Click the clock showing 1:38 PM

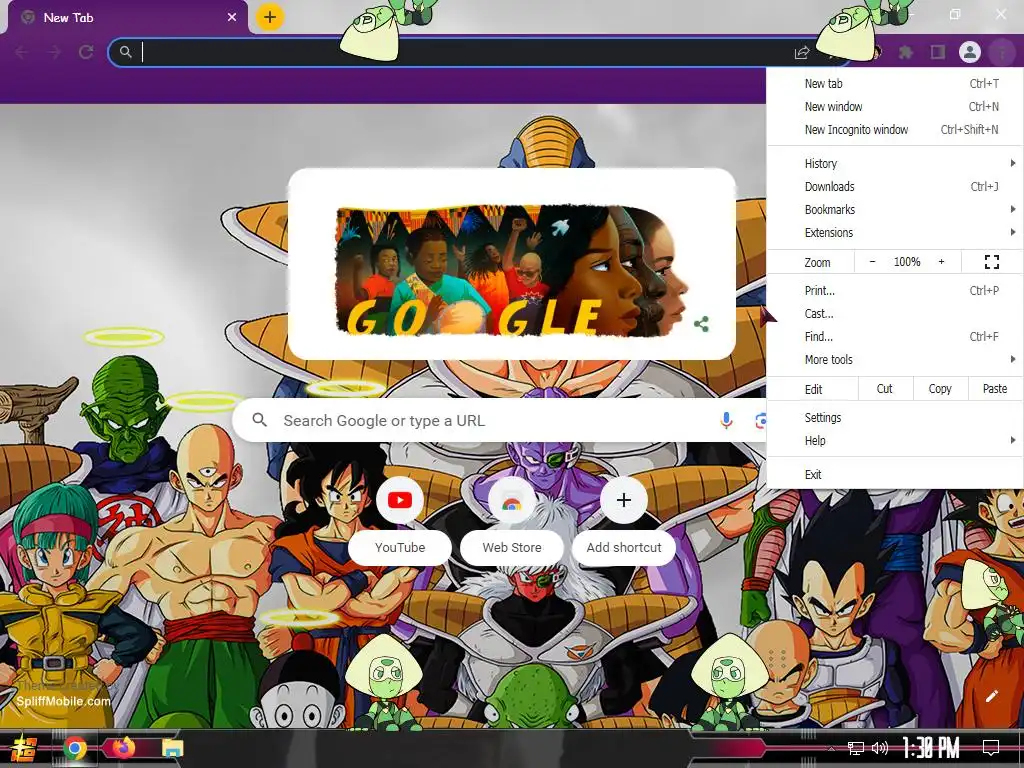pos(931,747)
